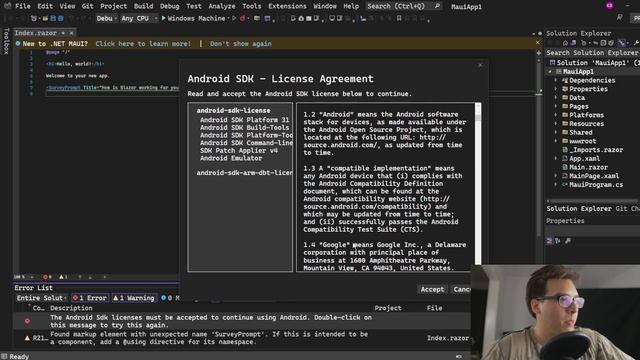The width and height of the screenshot is (640, 360).
Task: Select android-sdk-arm-dbt-license in the list
Action: coord(244,173)
